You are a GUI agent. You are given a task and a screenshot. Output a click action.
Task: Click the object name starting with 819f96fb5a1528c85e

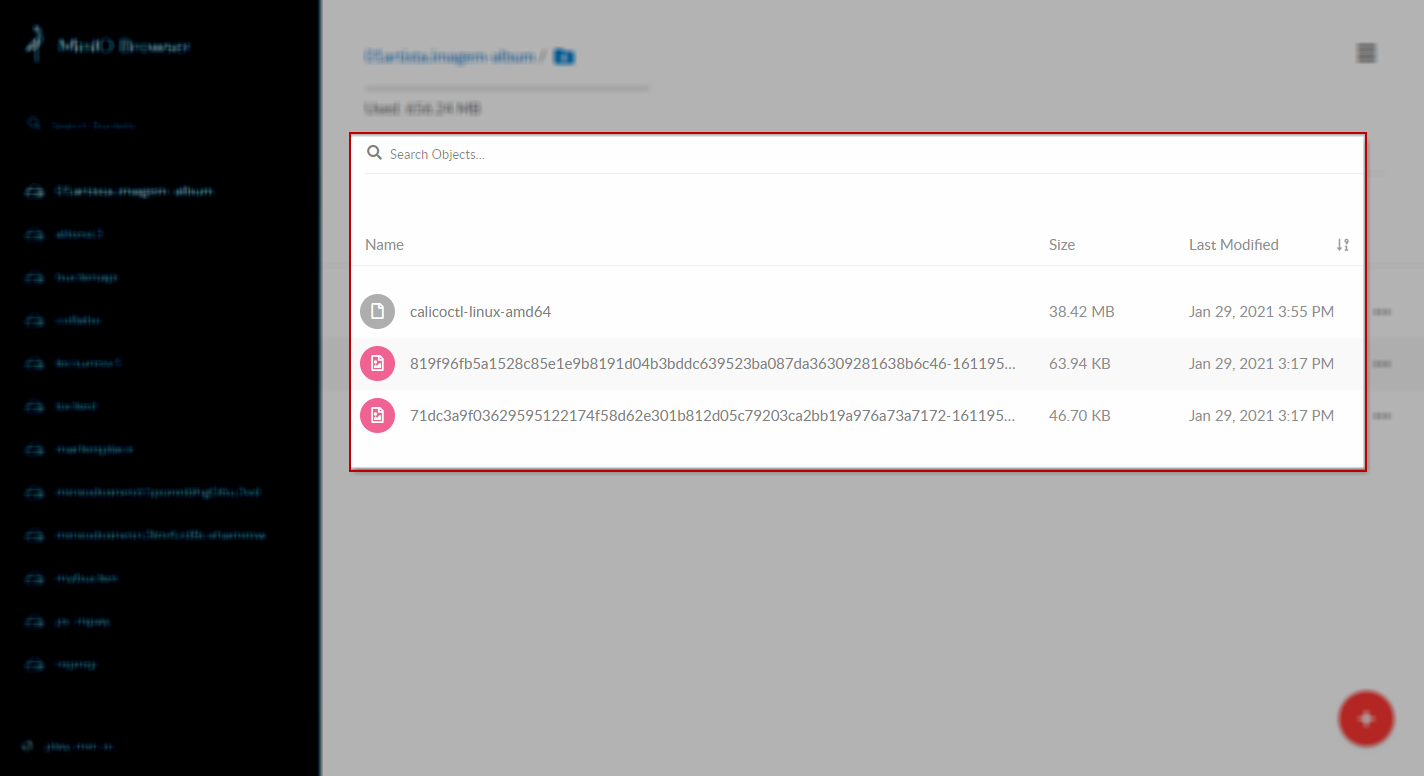pos(713,364)
